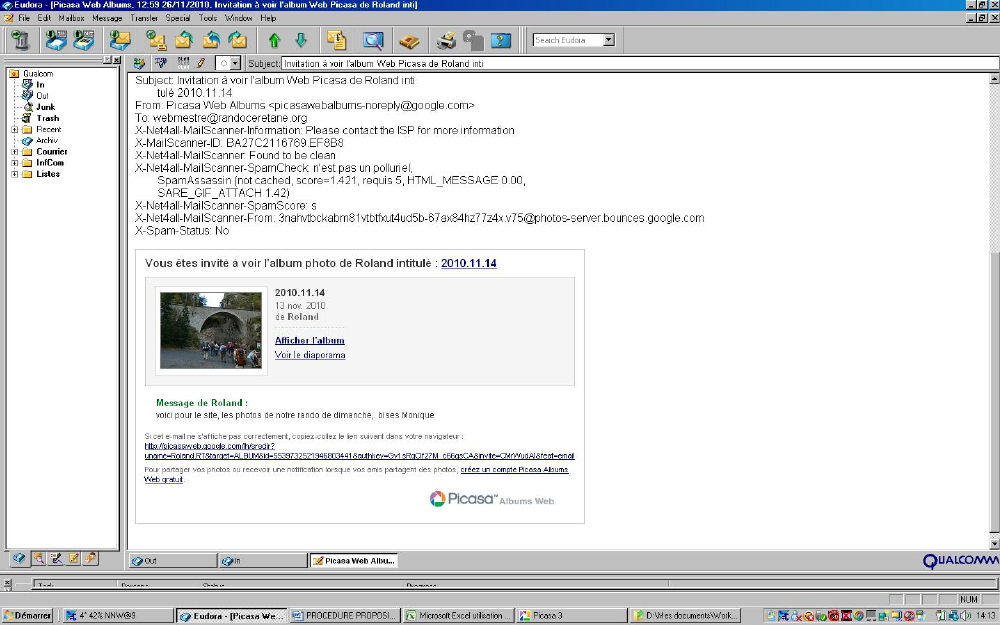The width and height of the screenshot is (1000, 625).
Task: Open the Find magnifier toolbar icon
Action: [x=373, y=40]
